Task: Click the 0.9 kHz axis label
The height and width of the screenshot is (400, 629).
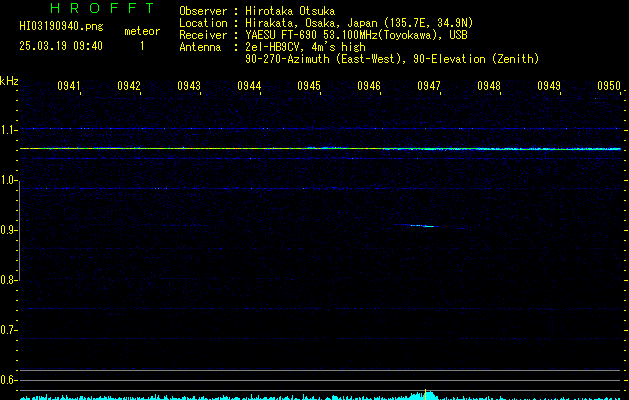Action: click(x=8, y=230)
